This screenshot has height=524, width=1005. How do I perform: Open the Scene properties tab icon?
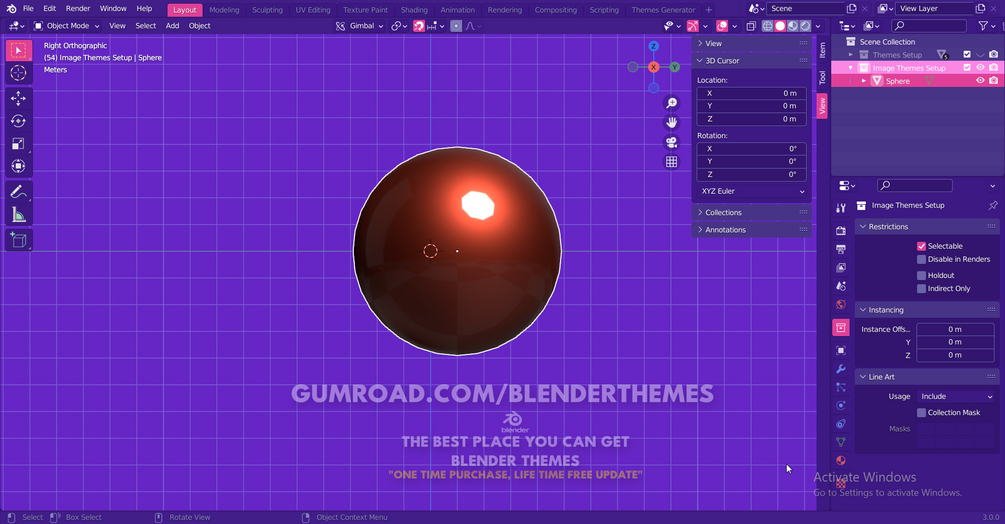(x=841, y=286)
